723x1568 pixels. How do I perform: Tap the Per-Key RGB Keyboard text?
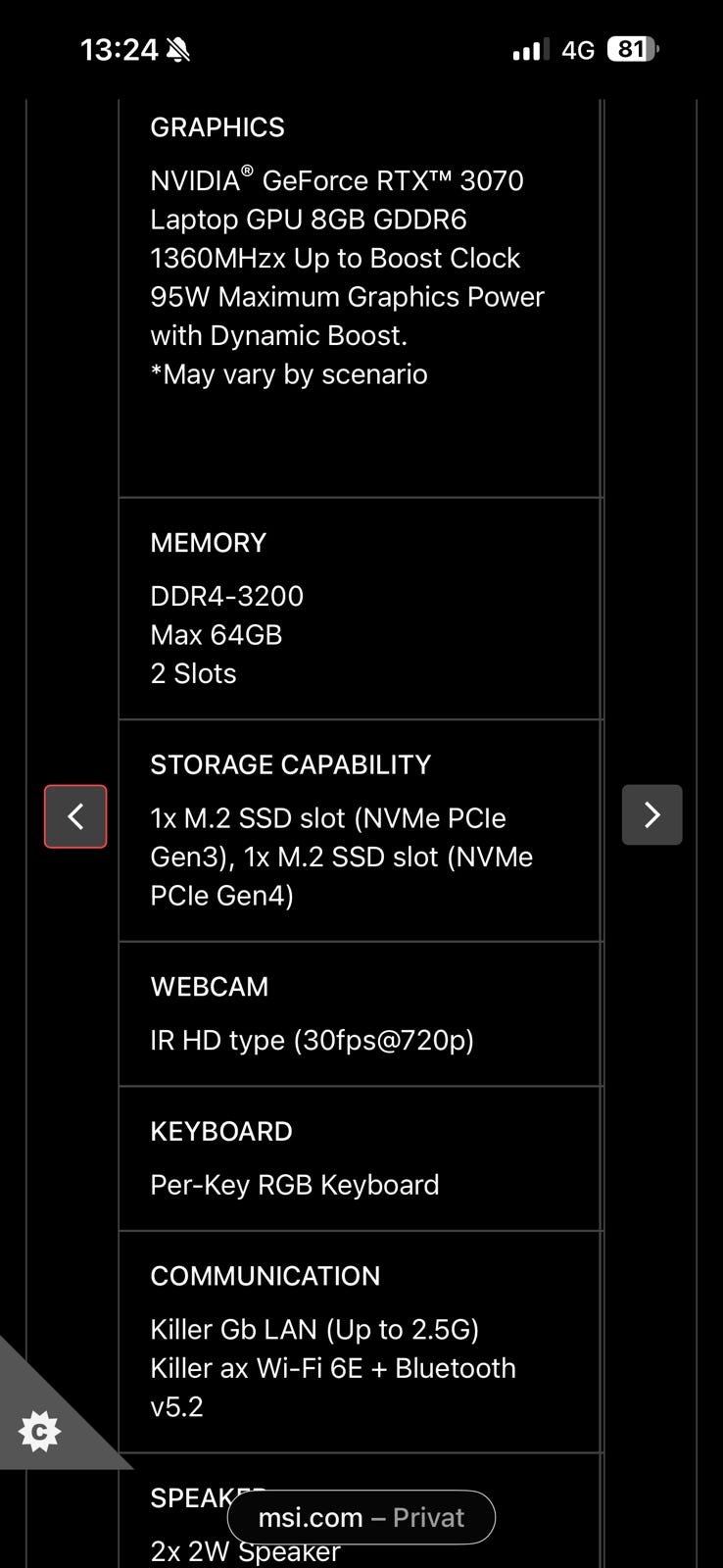[295, 1185]
